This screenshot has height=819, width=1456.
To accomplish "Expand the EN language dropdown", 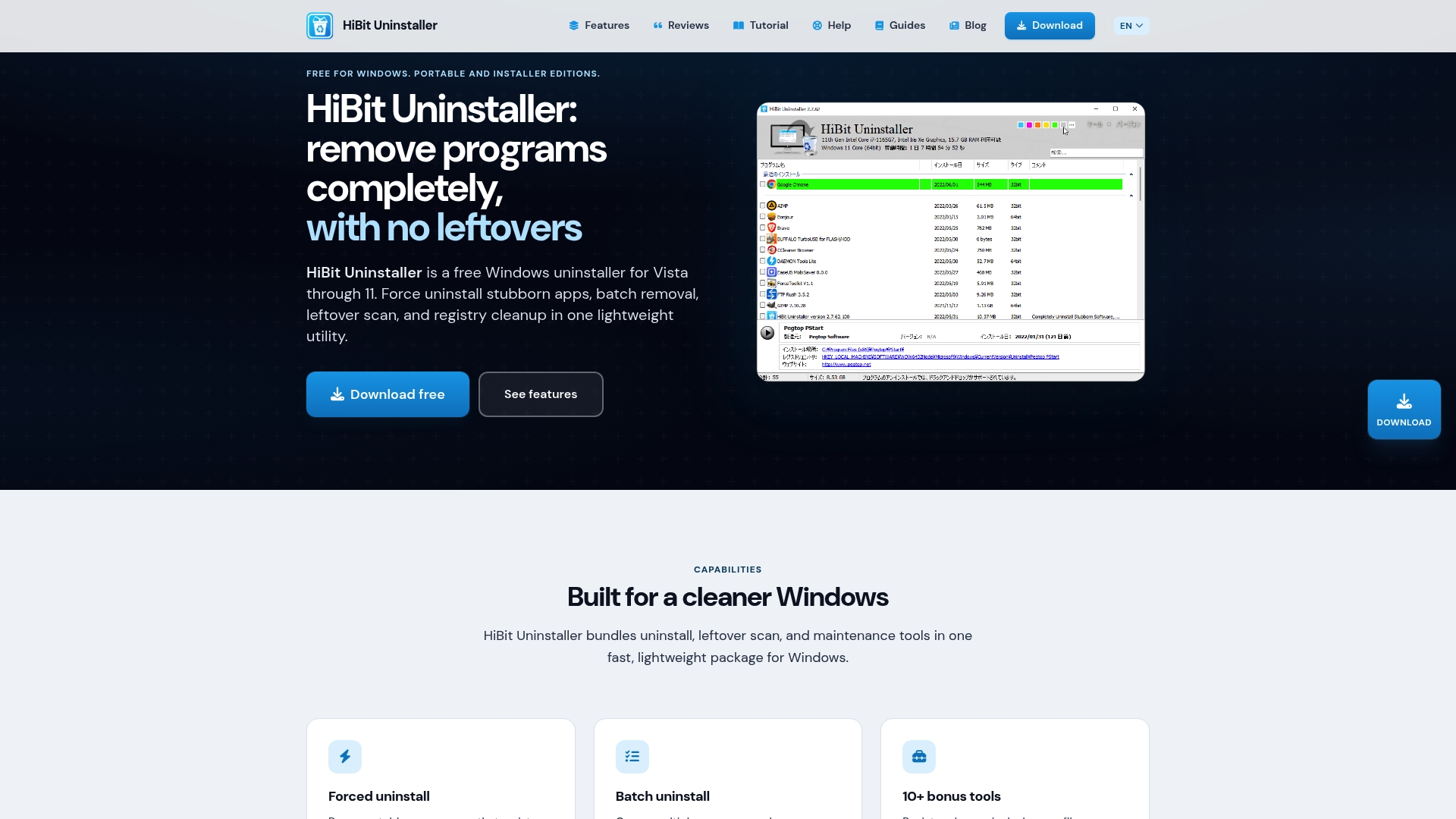I will (x=1131, y=26).
